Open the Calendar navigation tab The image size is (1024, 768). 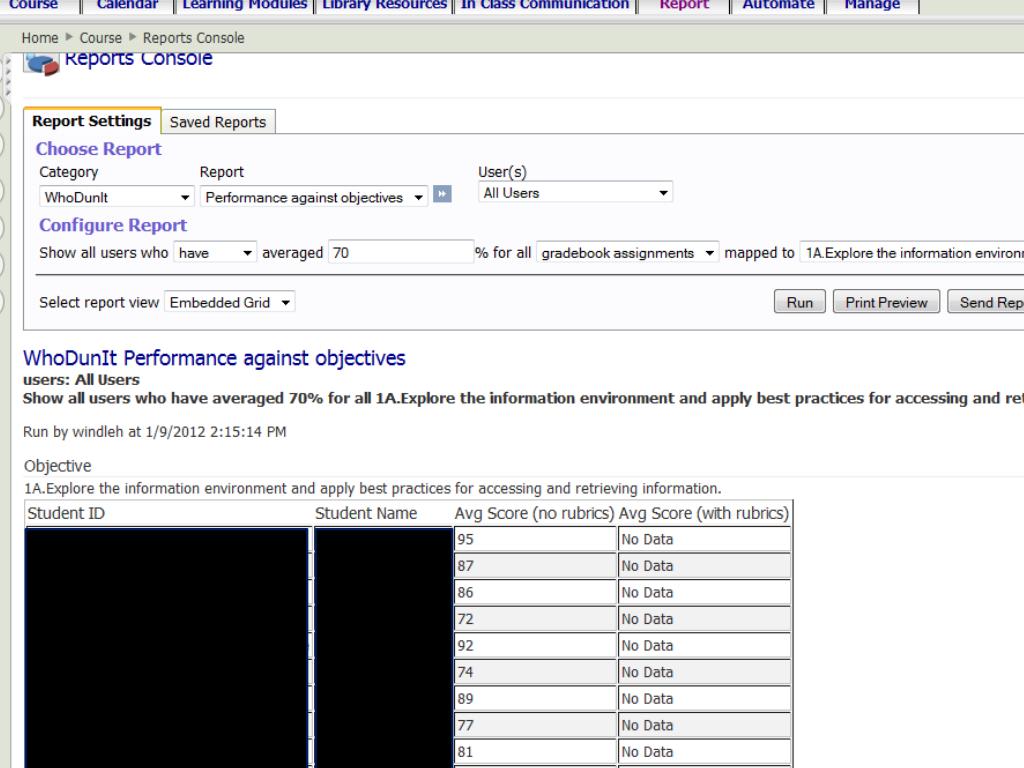point(127,5)
